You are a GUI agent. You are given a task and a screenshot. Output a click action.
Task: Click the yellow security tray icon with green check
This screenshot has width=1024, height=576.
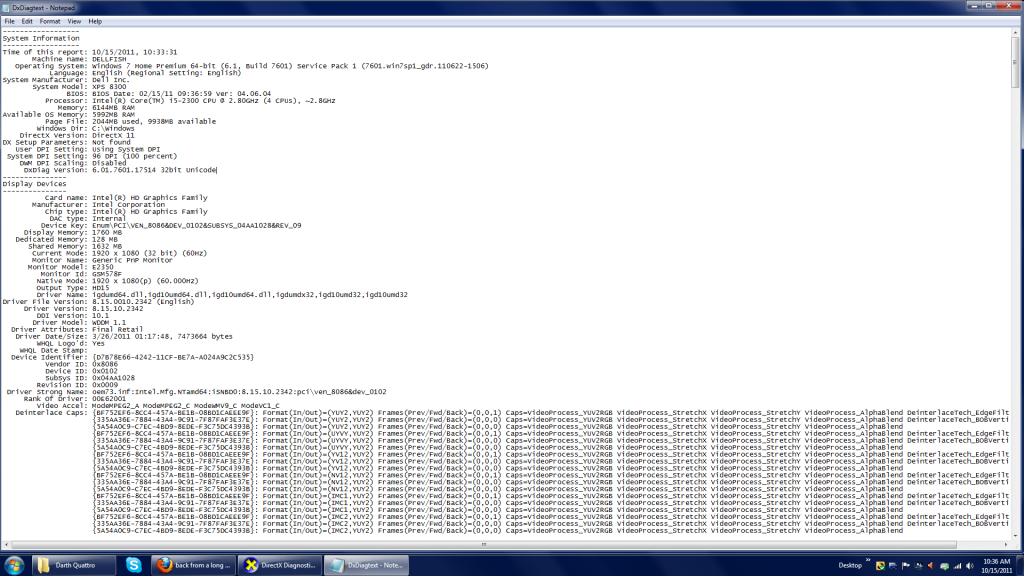(x=880, y=566)
